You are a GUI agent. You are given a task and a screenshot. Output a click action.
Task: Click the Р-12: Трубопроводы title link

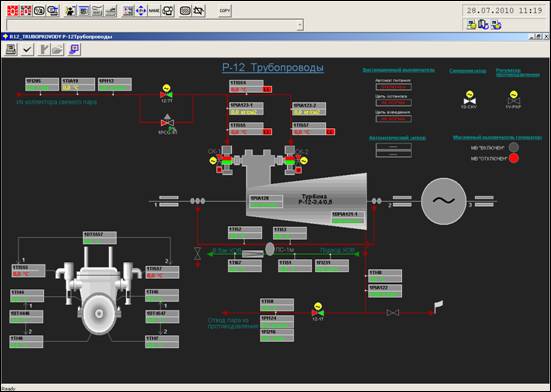[x=273, y=68]
